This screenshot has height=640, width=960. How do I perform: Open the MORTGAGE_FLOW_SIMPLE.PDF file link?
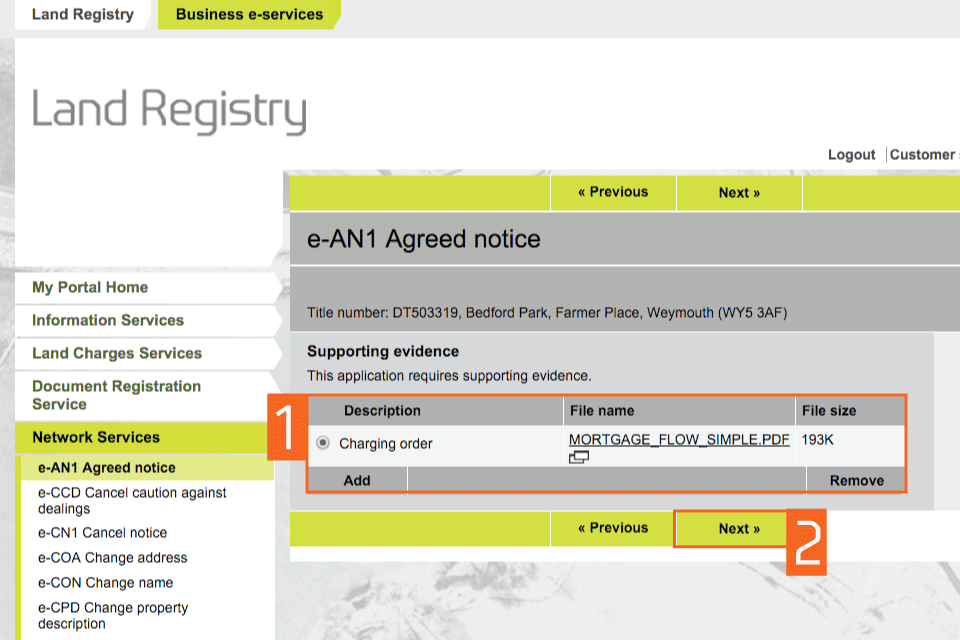(x=679, y=439)
